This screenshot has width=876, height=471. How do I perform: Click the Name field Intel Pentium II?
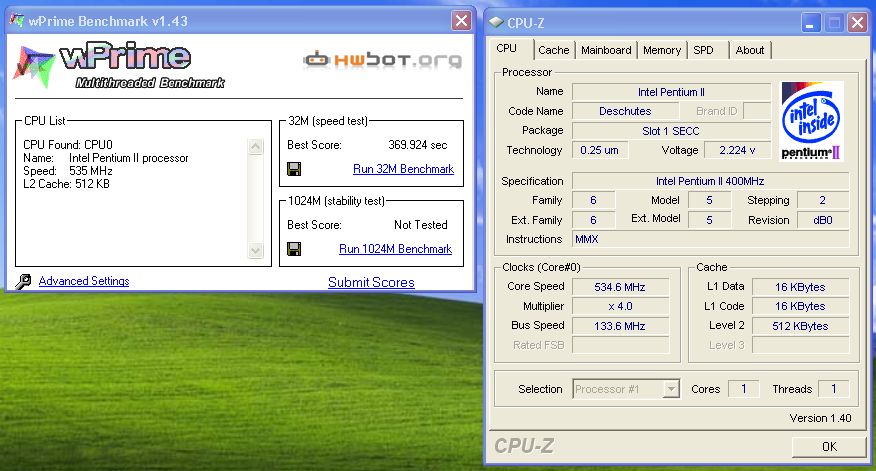pos(671,92)
